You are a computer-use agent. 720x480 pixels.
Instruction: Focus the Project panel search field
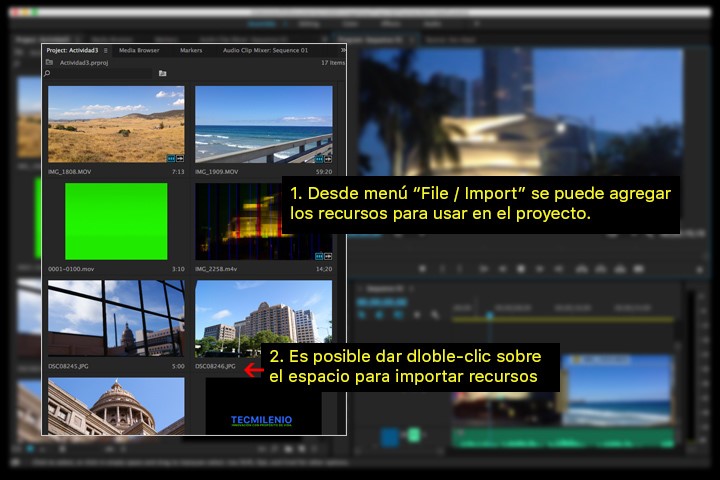pos(101,73)
